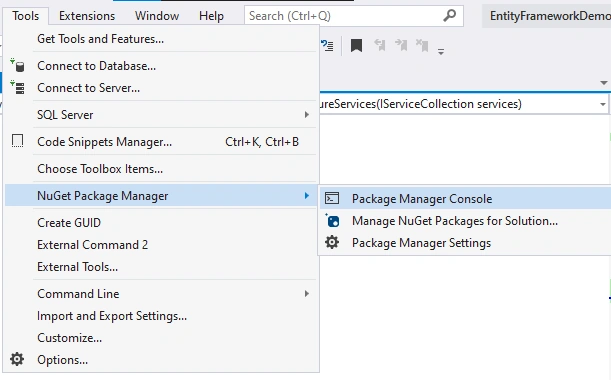Click the Package Manager Settings gear icon
Viewport: 611px width, 380px height.
(x=332, y=242)
